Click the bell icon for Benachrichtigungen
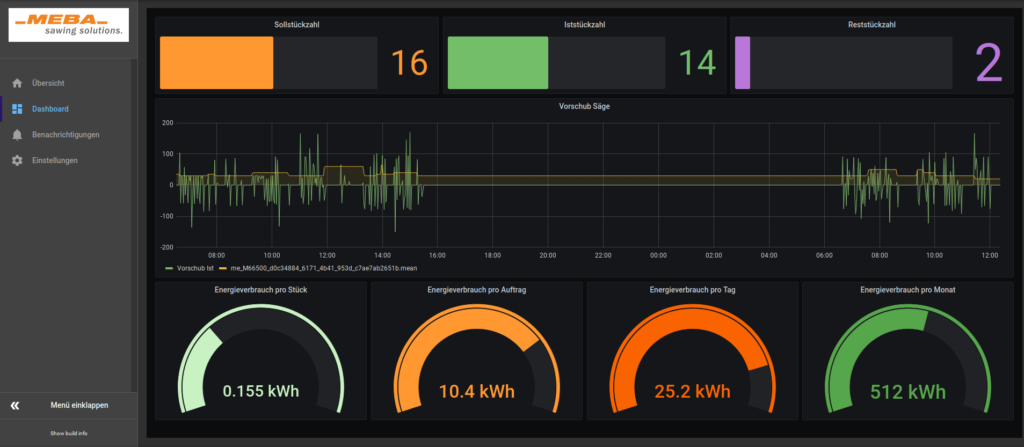Screen dimensions: 1024x447 pyautogui.click(x=16, y=135)
